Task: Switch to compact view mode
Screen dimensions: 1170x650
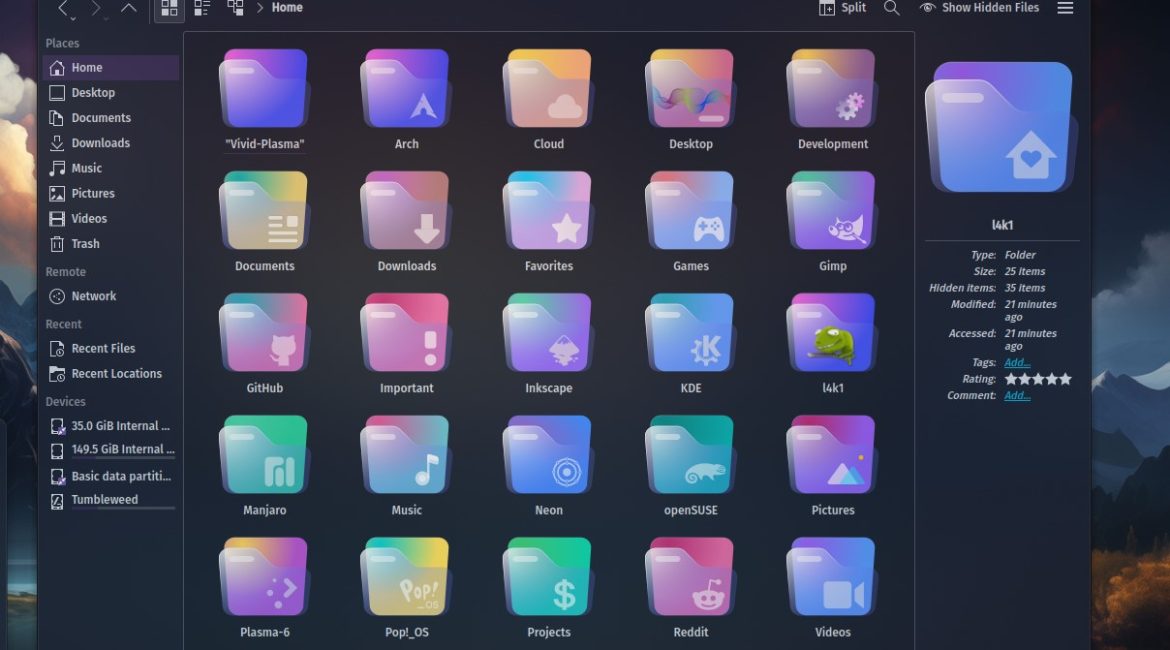Action: (202, 9)
